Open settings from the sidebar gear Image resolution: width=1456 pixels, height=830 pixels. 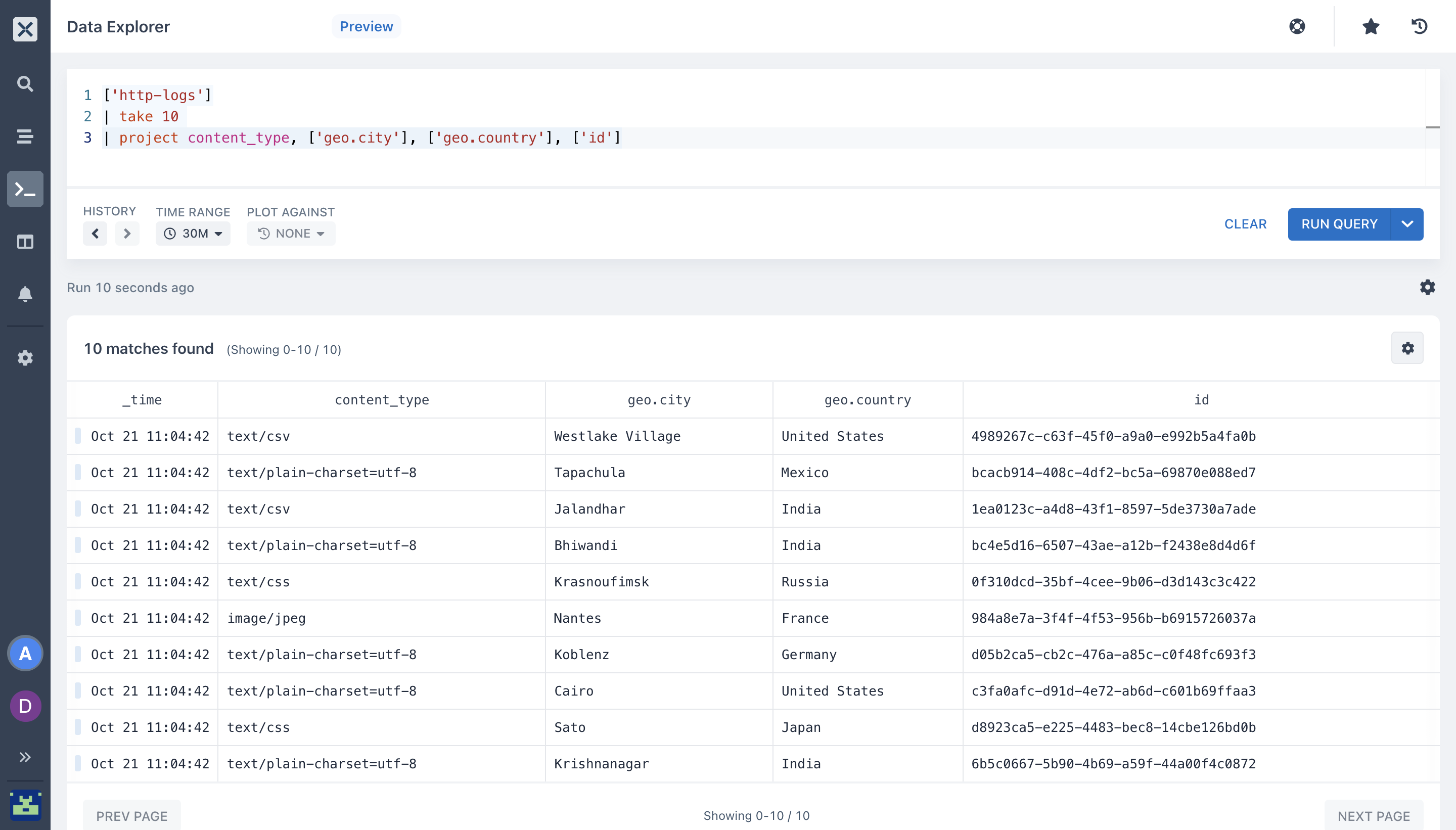[25, 357]
